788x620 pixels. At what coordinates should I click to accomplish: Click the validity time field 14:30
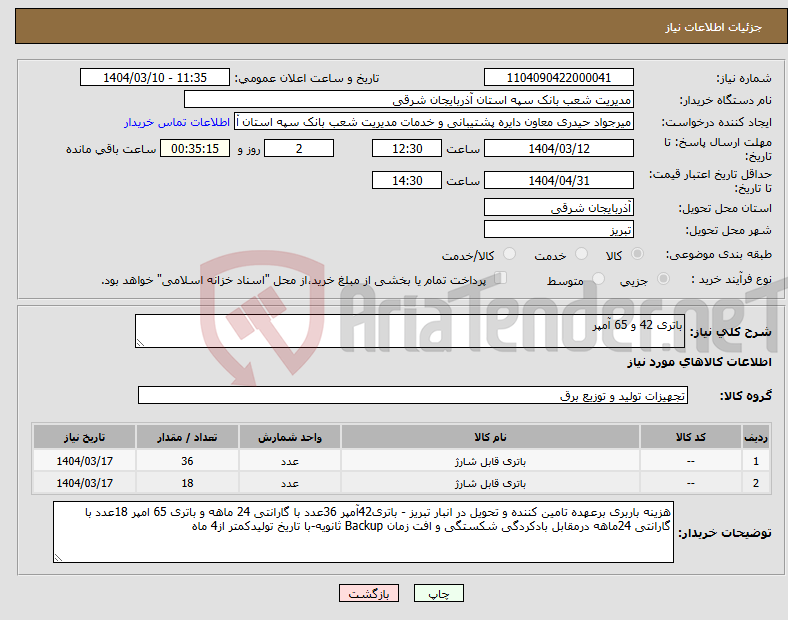coord(407,180)
